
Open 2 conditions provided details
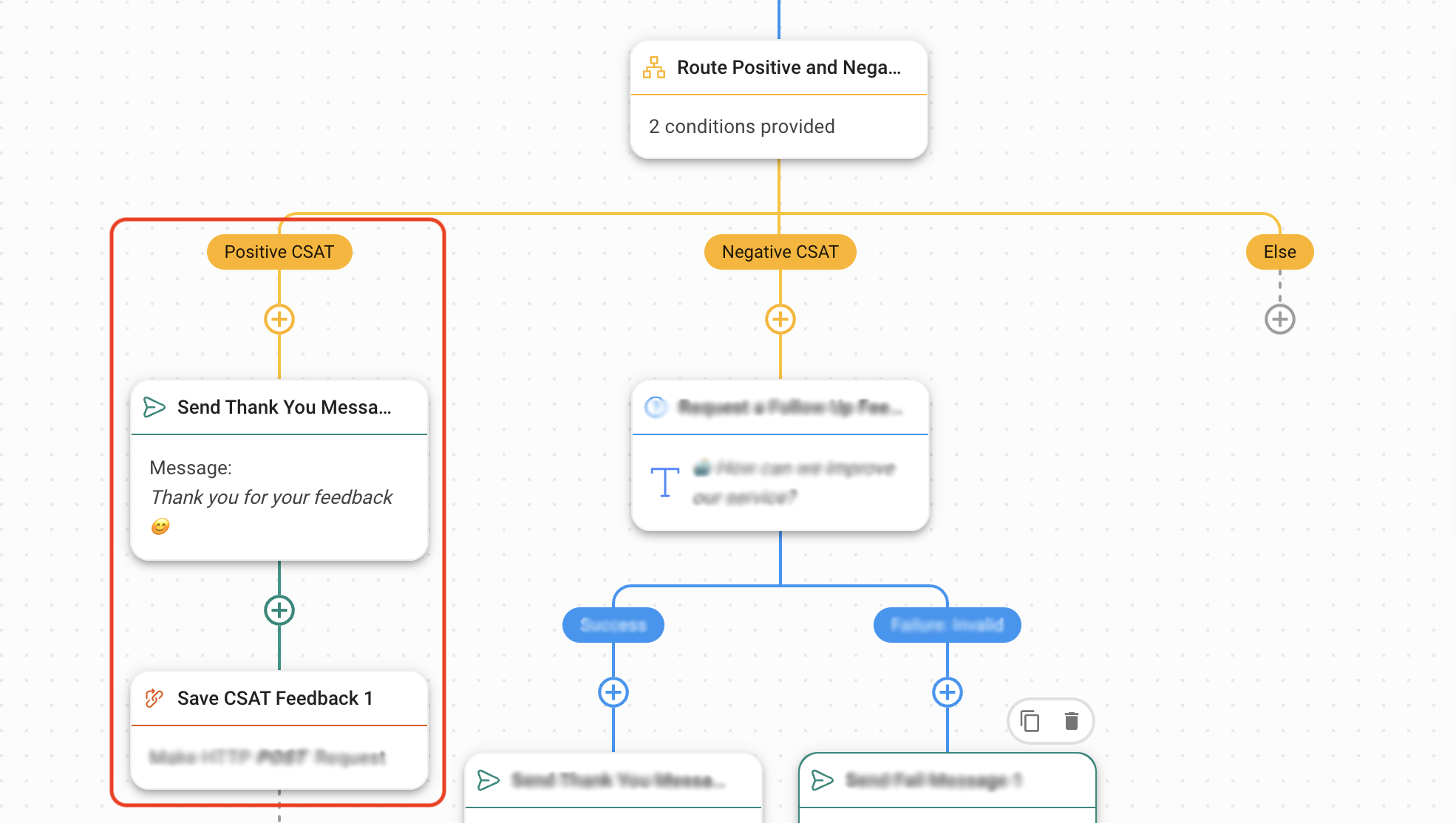tap(741, 126)
